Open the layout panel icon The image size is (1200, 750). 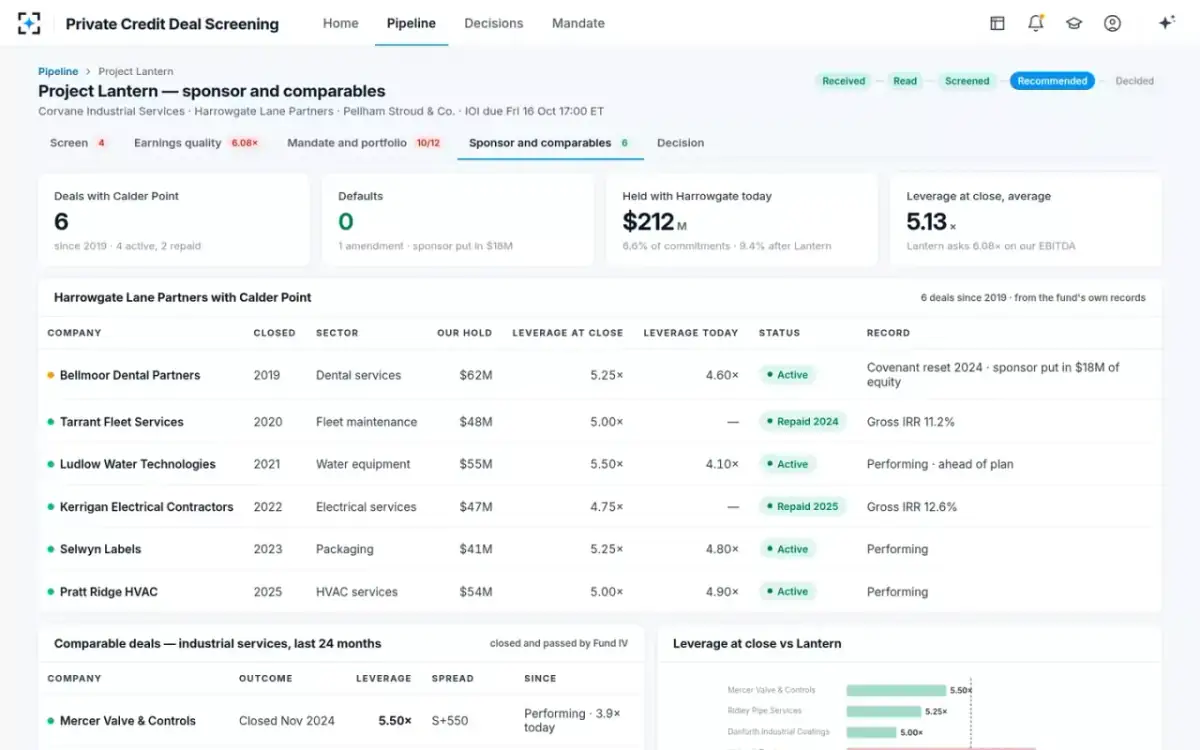[x=997, y=23]
